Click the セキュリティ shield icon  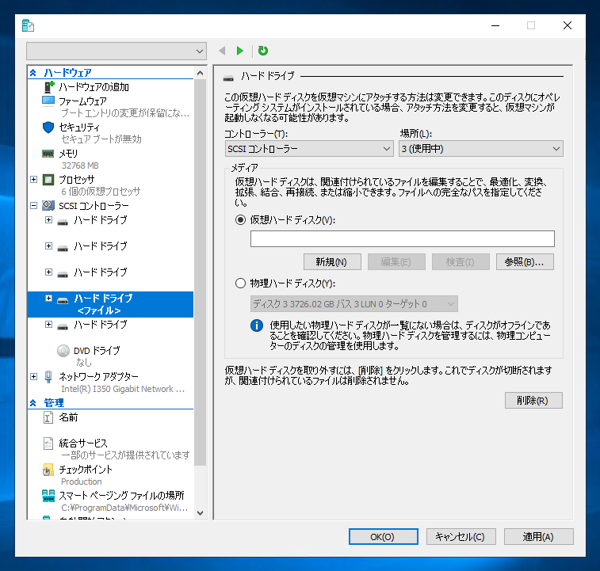[x=48, y=127]
